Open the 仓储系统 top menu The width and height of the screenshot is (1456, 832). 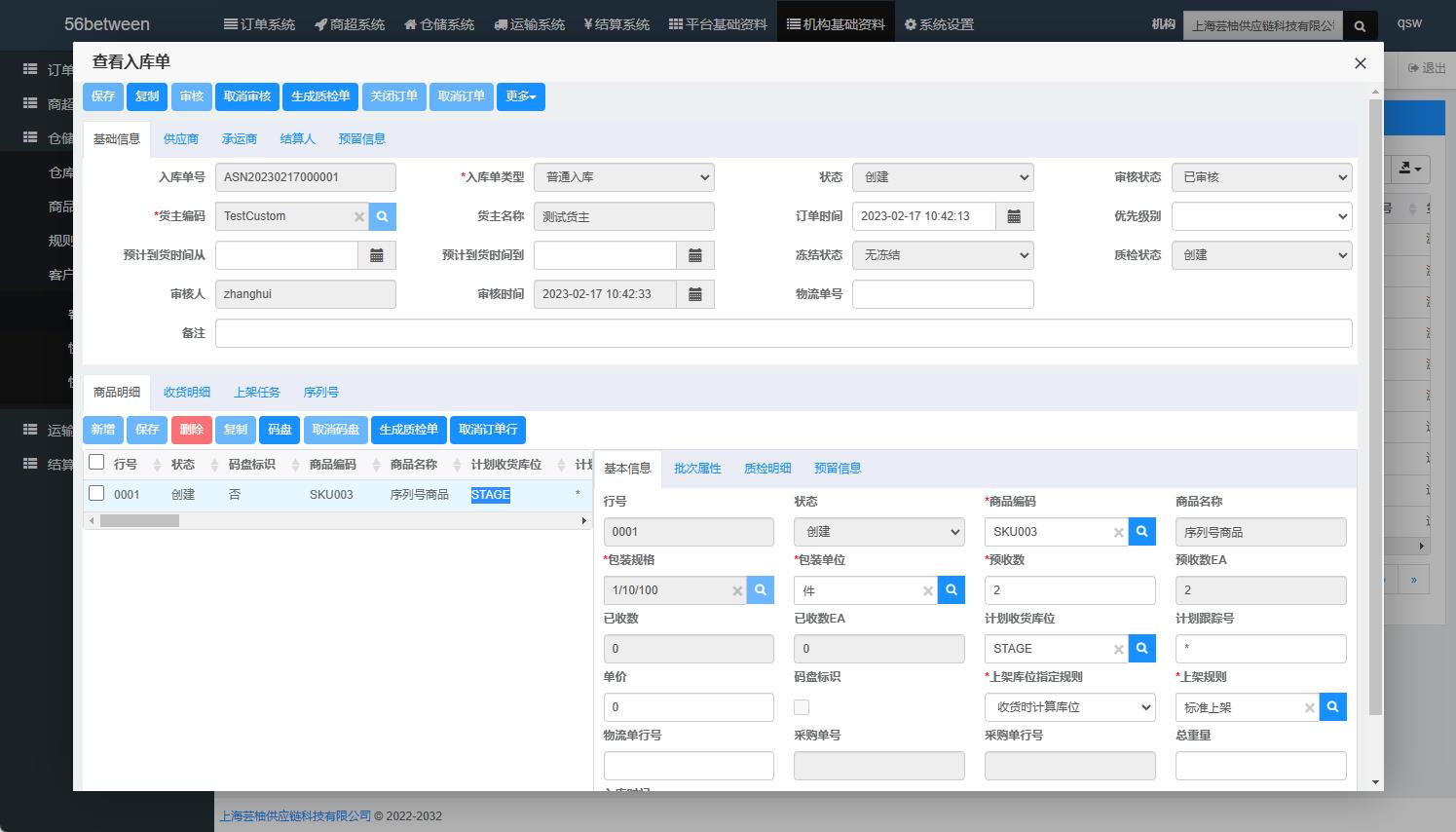tap(439, 24)
